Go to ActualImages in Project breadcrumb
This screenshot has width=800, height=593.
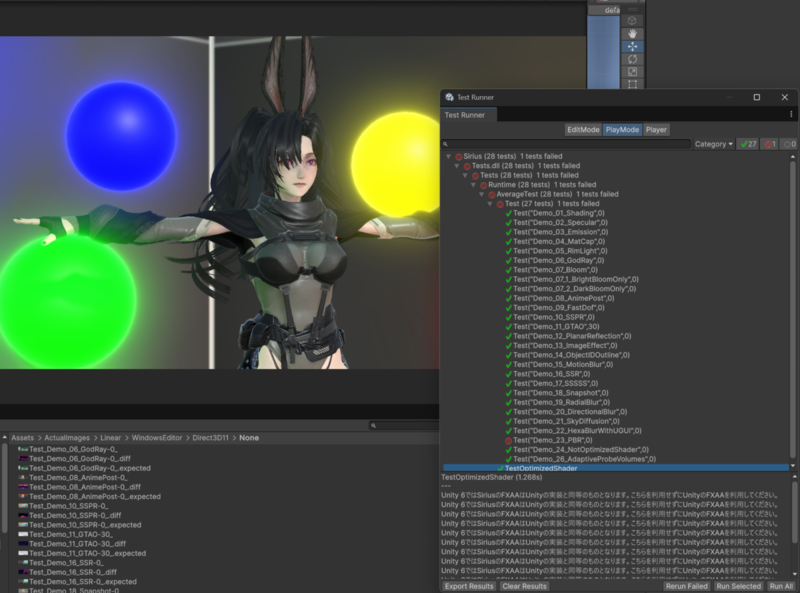[x=67, y=438]
